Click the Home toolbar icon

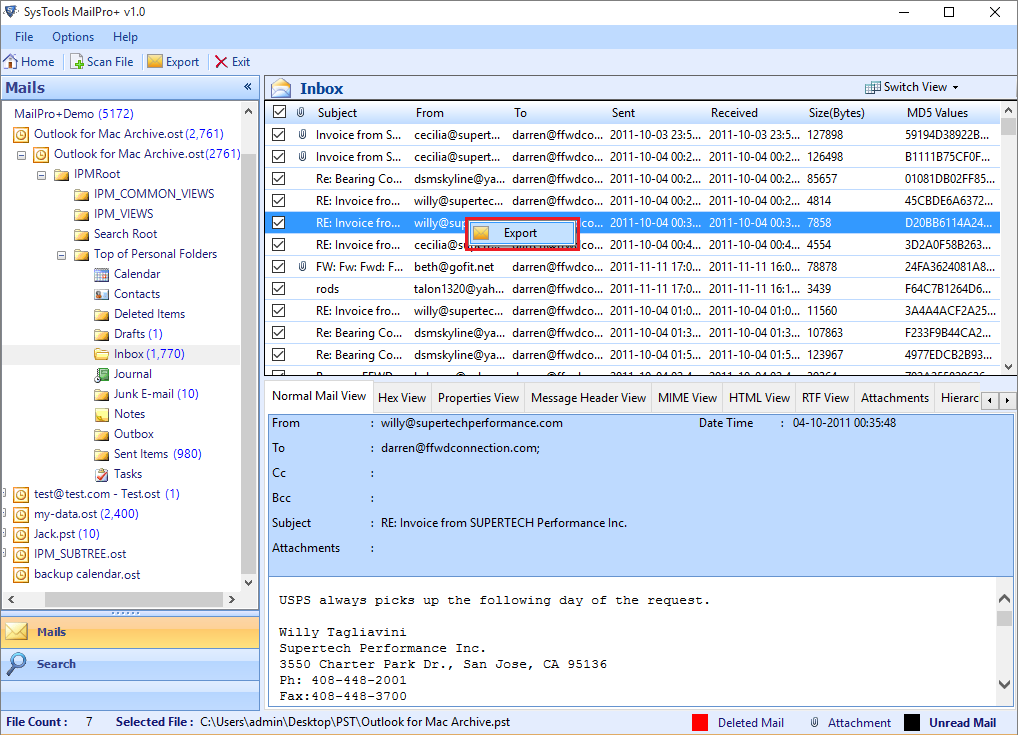coord(10,62)
